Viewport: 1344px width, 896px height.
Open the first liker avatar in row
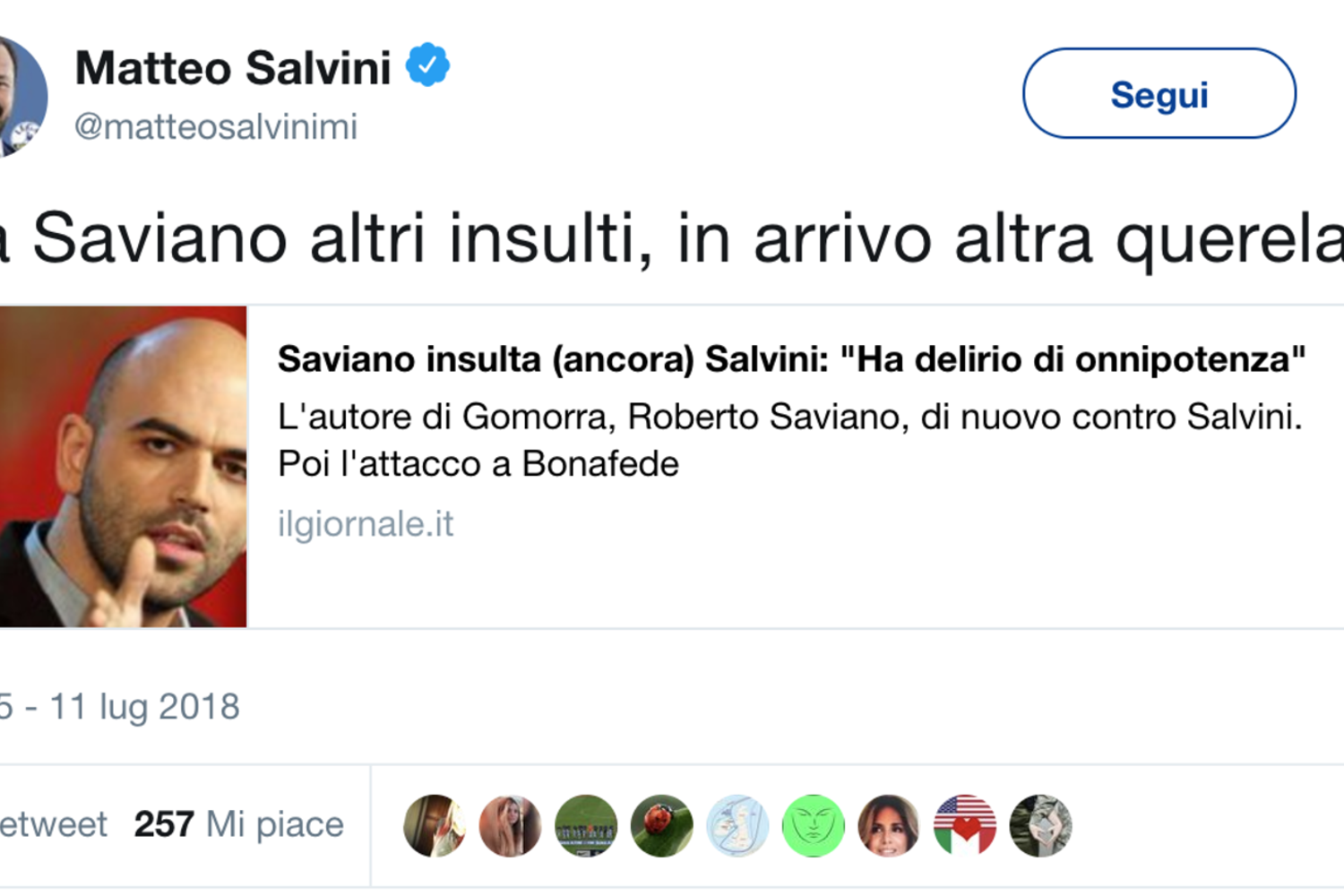tap(435, 825)
